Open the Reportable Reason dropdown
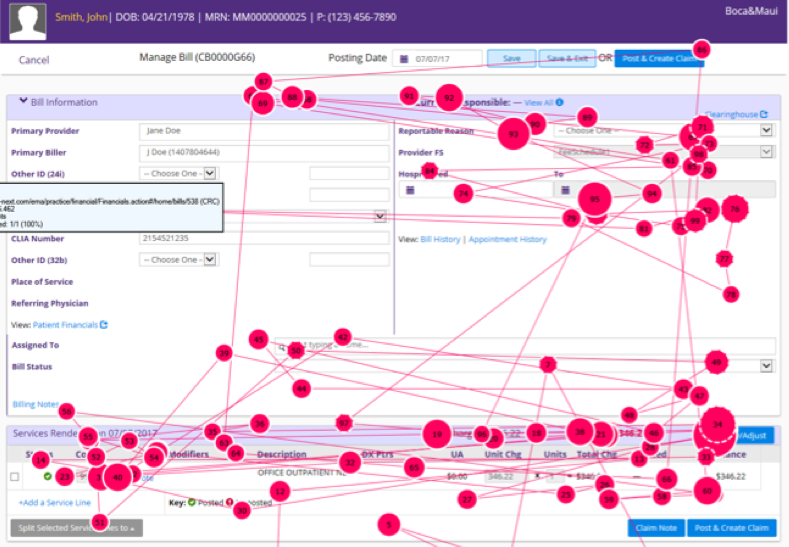Viewport: 789px width, 547px height. pyautogui.click(x=663, y=130)
